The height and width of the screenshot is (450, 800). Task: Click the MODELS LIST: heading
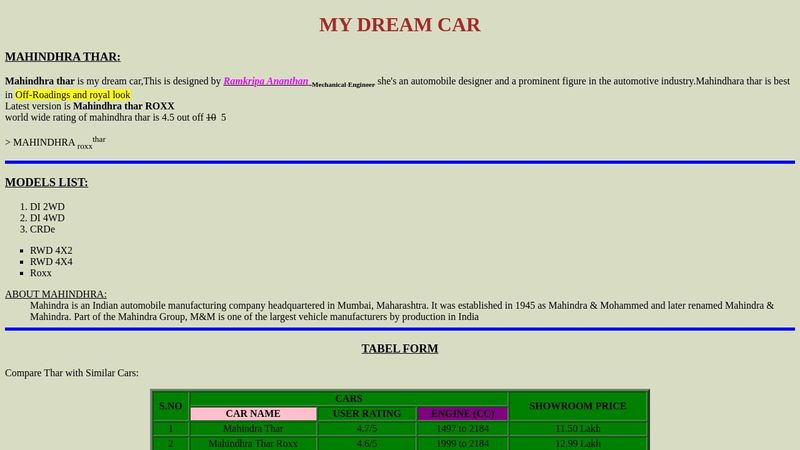[x=46, y=183]
